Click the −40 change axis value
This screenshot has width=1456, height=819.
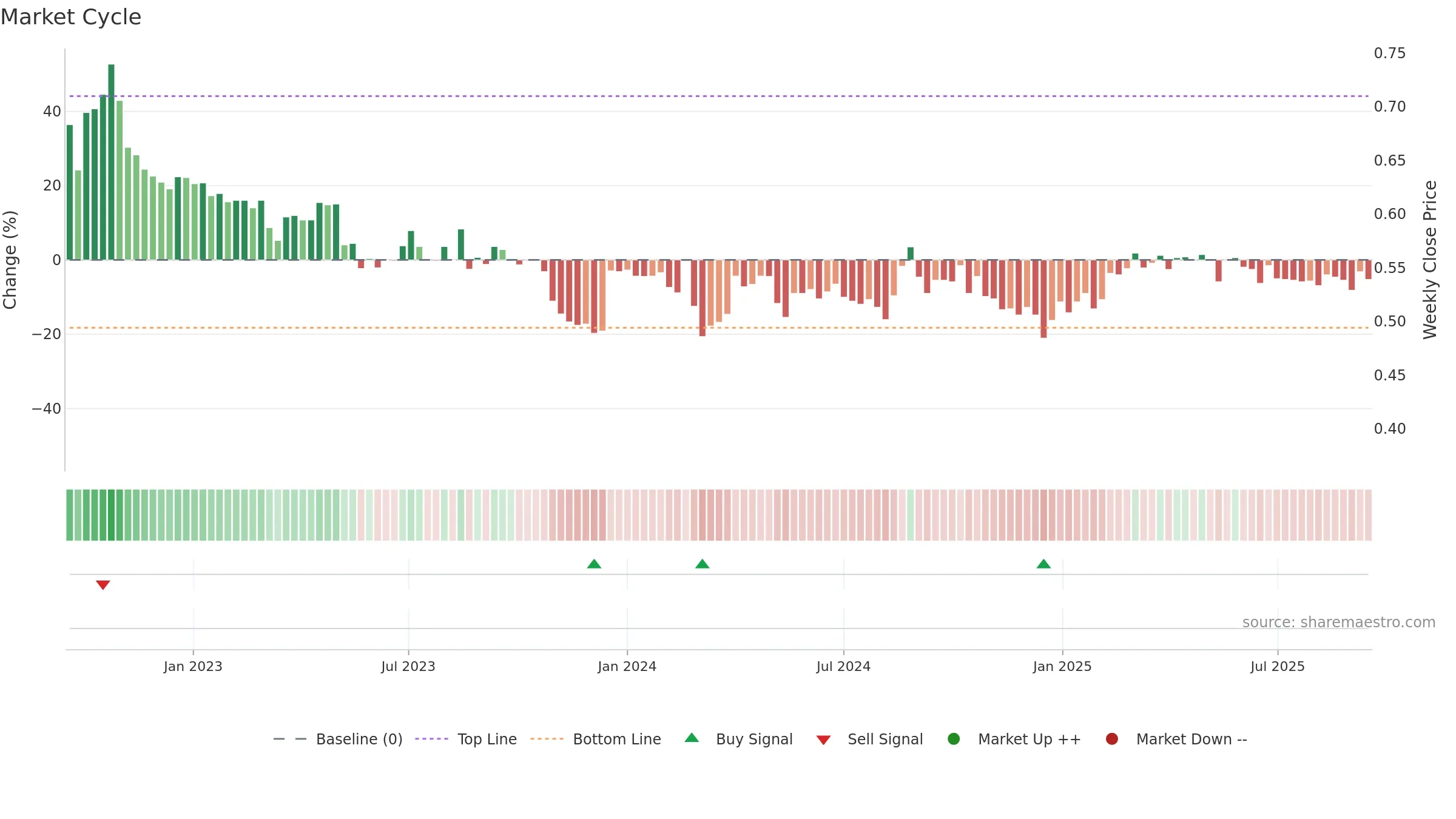[x=47, y=409]
